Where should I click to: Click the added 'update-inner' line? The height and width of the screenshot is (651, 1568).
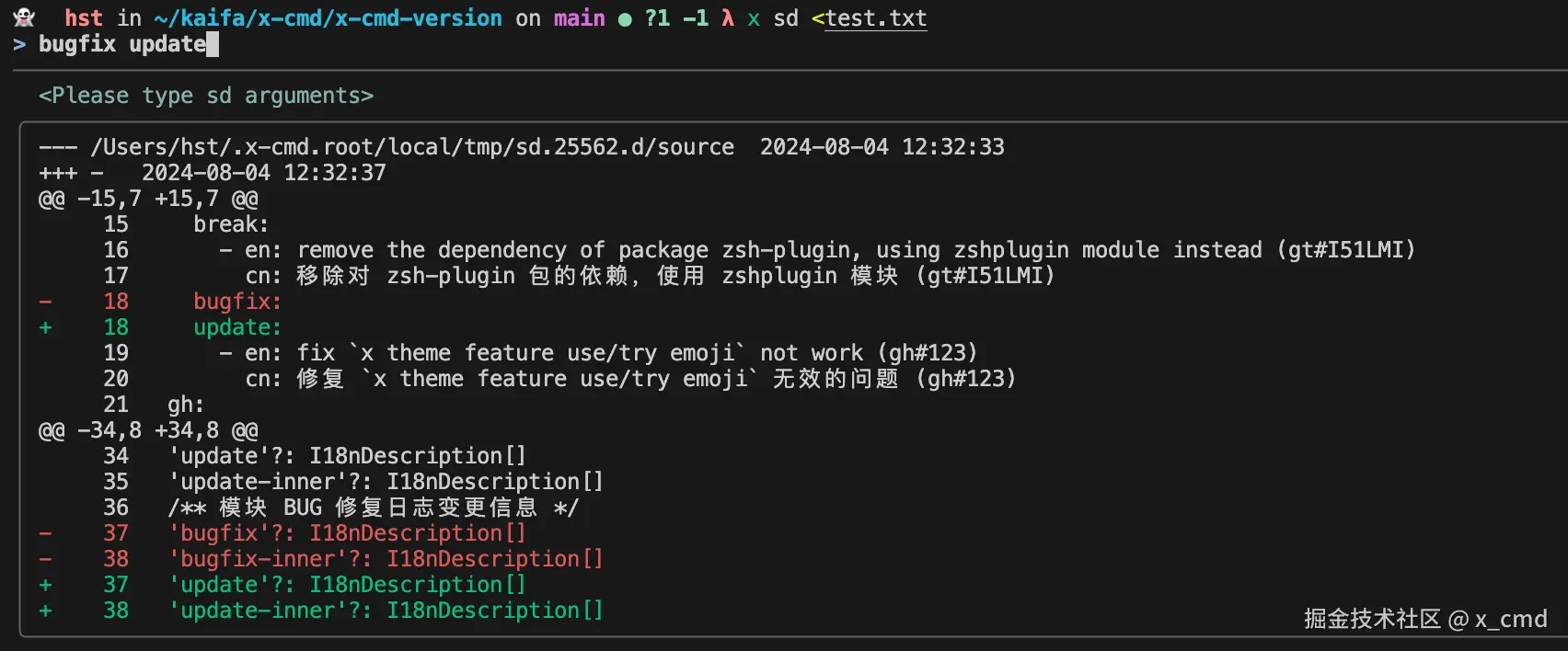click(386, 611)
